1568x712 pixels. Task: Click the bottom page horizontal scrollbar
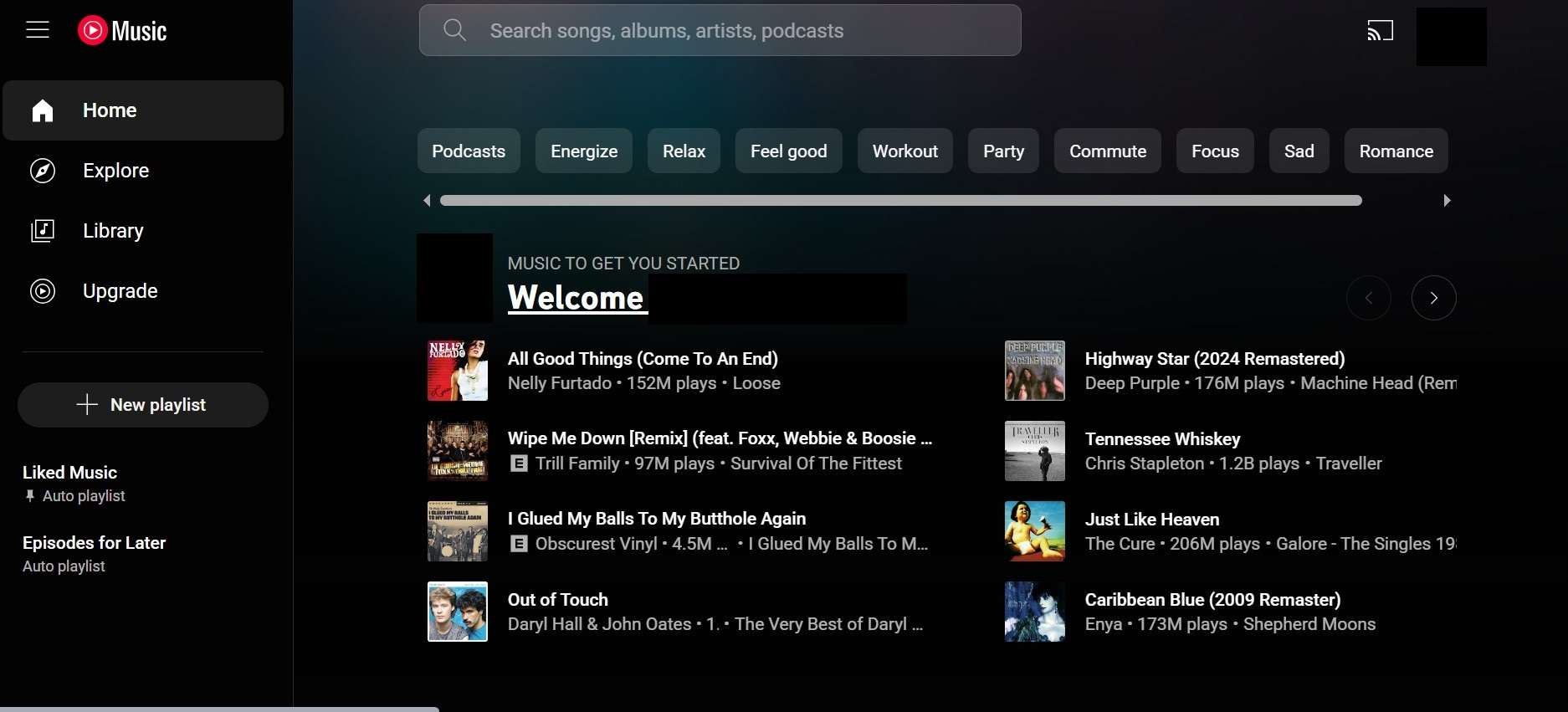pos(219,709)
